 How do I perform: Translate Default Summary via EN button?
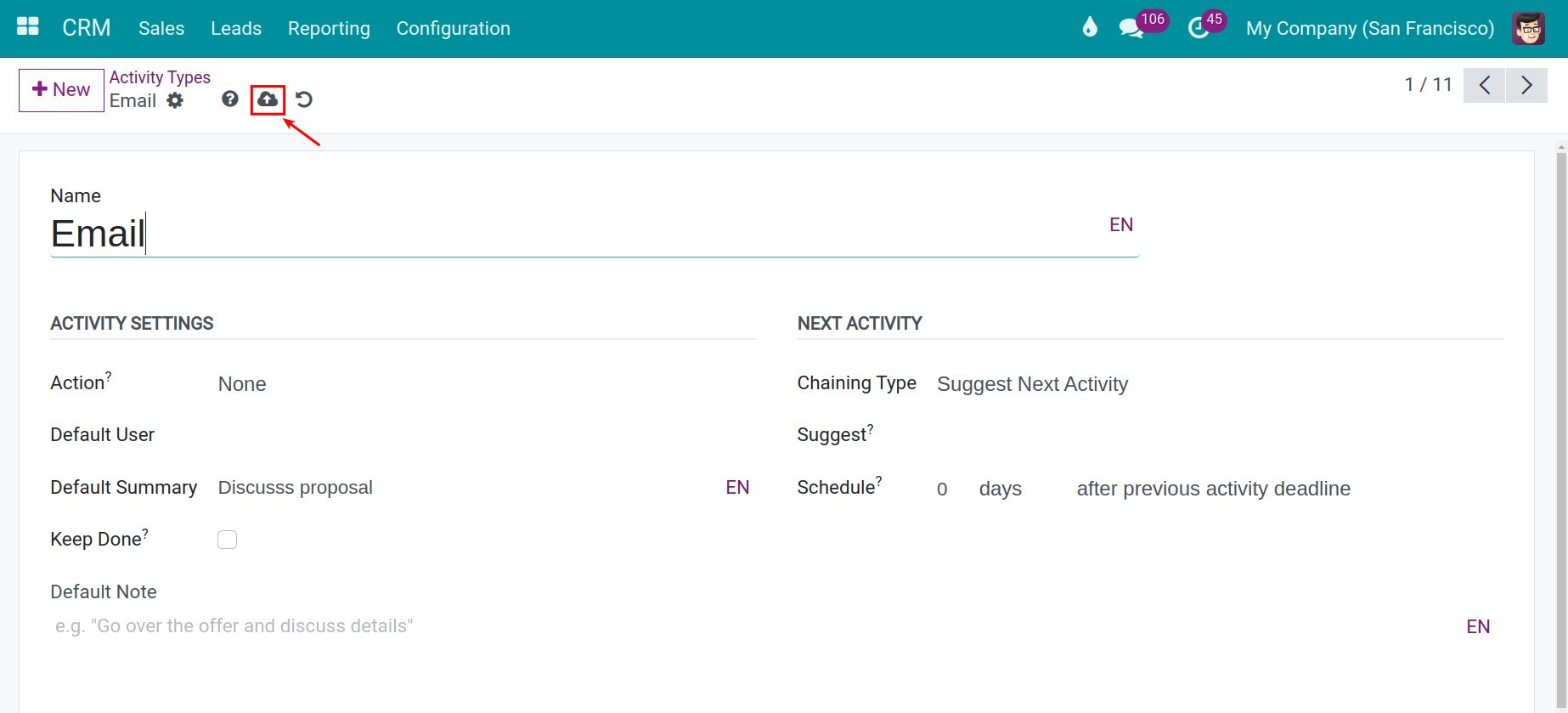(737, 487)
